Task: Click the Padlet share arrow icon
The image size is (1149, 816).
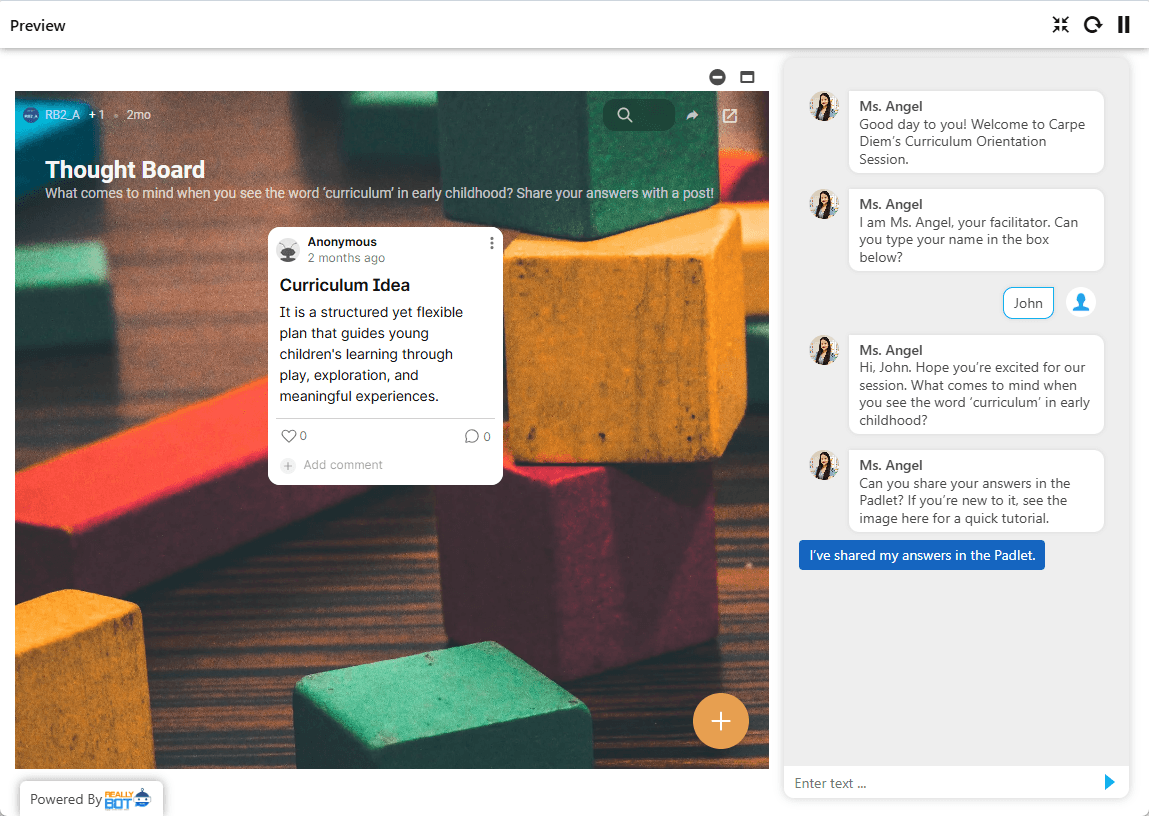Action: [x=692, y=115]
